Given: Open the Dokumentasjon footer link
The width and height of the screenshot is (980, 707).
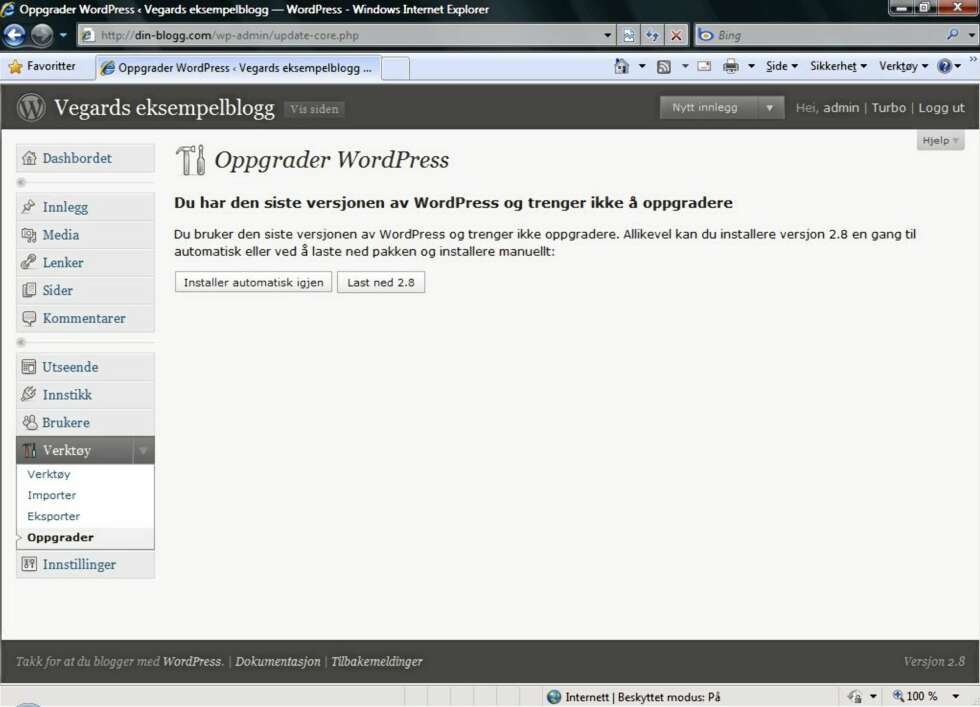Looking at the screenshot, I should click(278, 661).
